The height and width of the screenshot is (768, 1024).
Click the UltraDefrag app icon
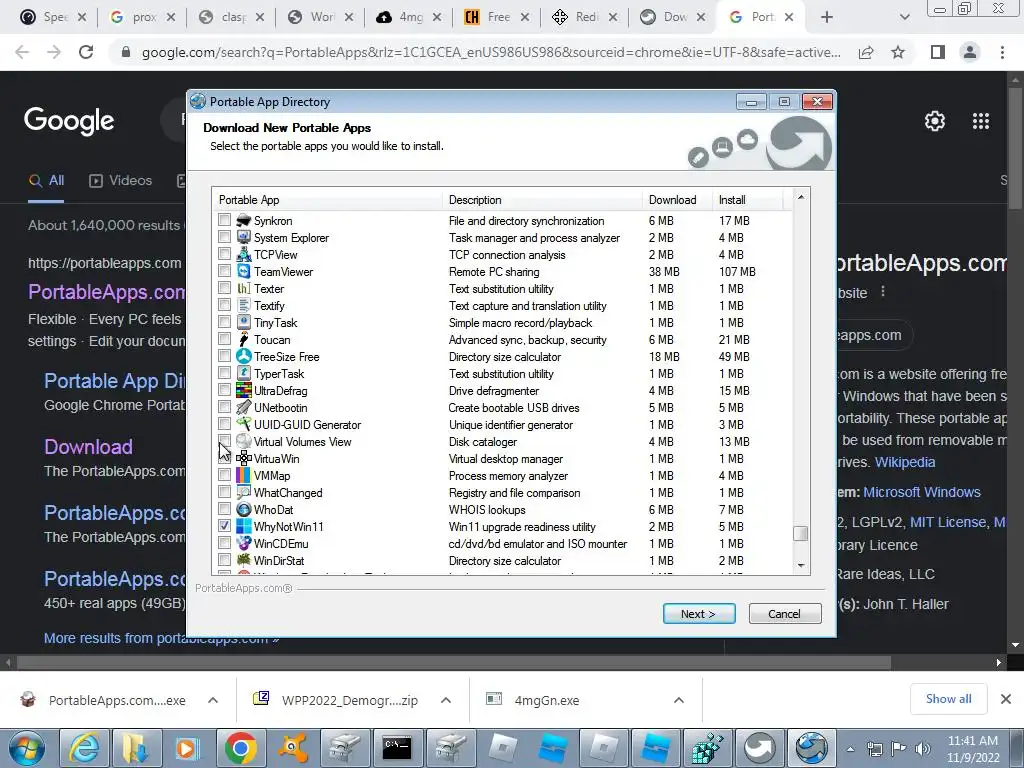[244, 391]
